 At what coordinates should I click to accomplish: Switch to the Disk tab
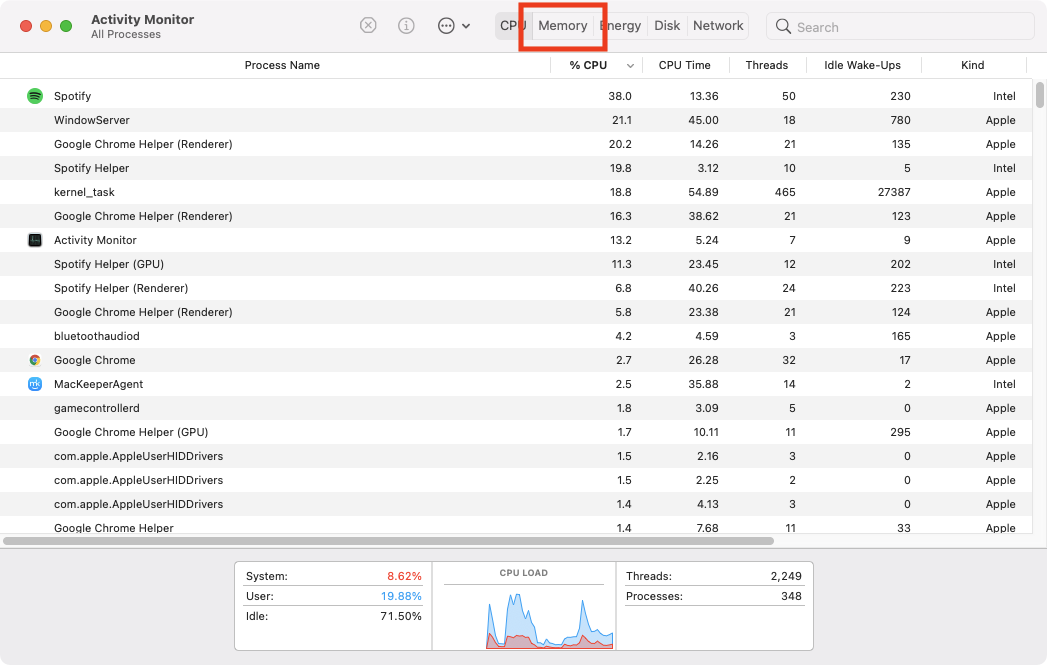pos(667,25)
